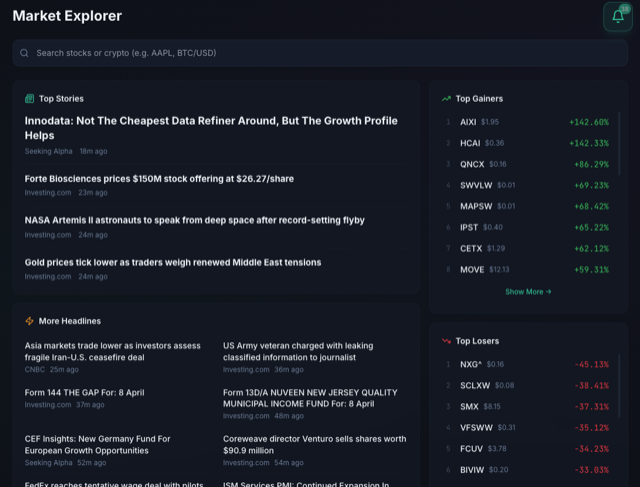This screenshot has width=640, height=487.
Task: Click the -37.31% change for SMX
Action: [591, 407]
